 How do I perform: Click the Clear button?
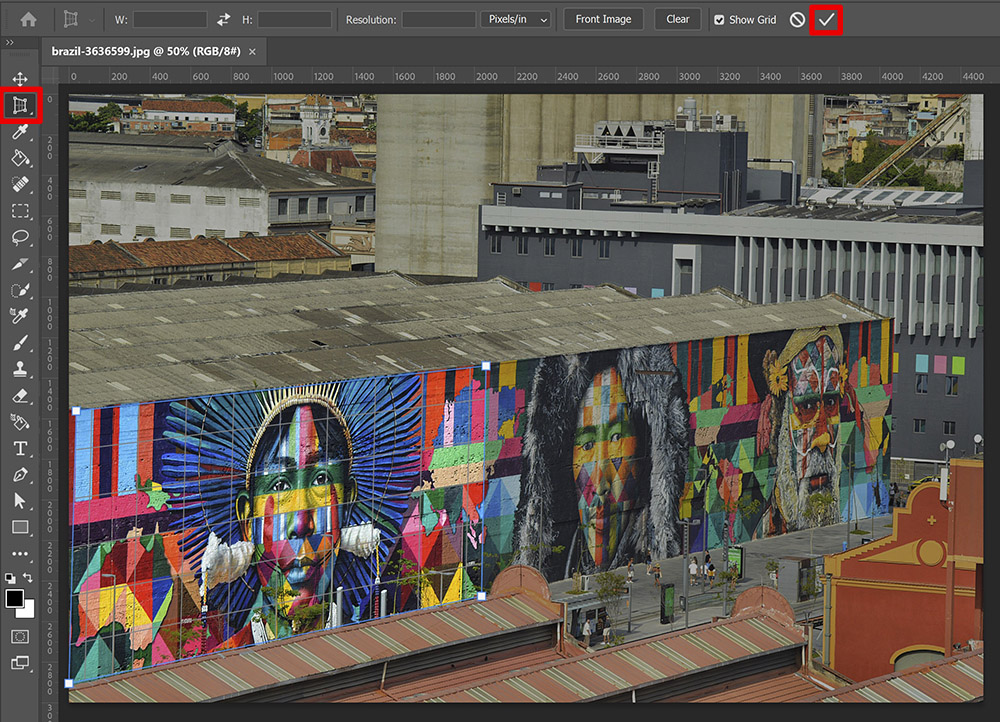pyautogui.click(x=677, y=19)
